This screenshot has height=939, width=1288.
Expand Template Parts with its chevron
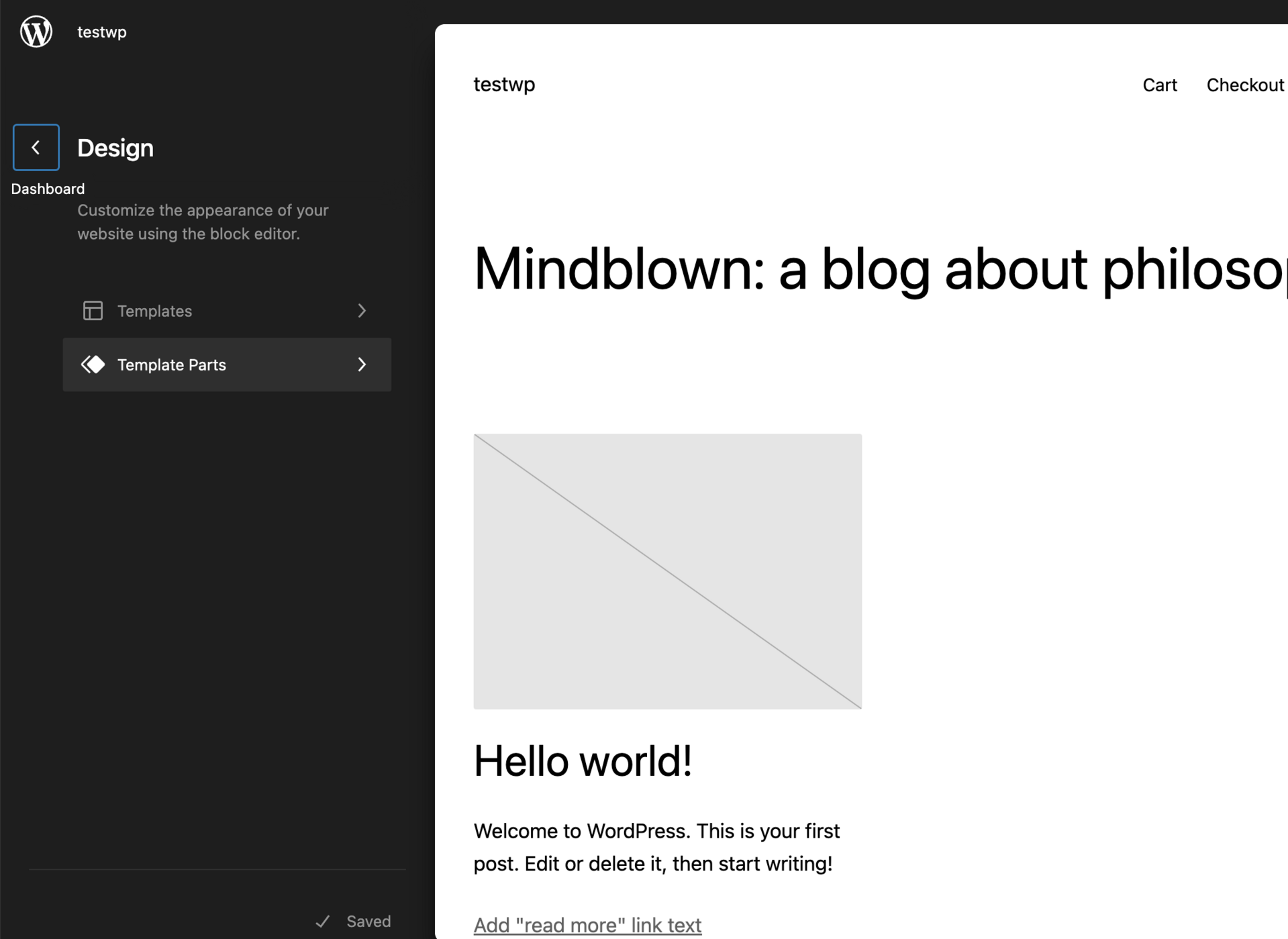click(x=362, y=364)
